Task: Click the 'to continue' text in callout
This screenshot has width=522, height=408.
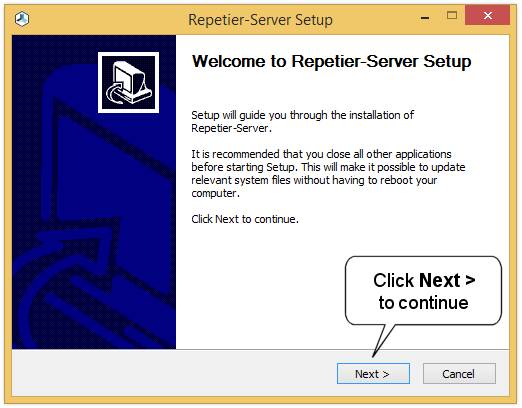Action: click(x=423, y=303)
